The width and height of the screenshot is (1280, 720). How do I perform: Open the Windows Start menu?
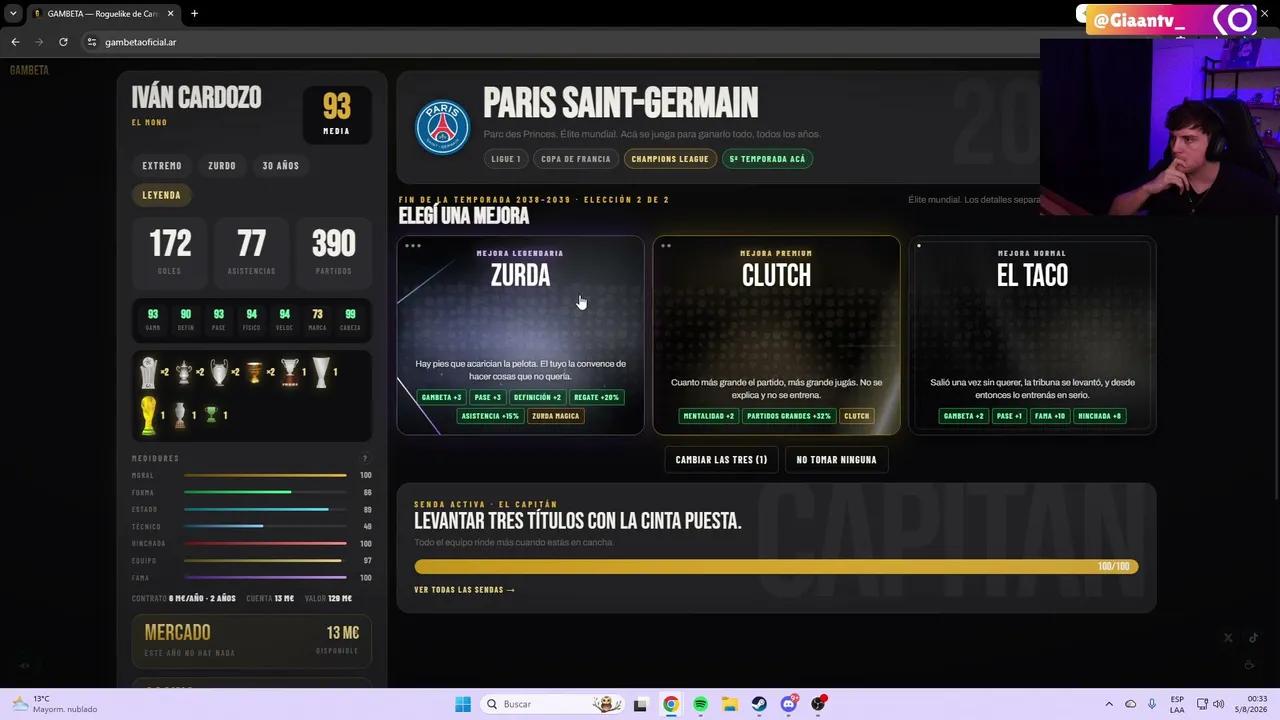(462, 704)
